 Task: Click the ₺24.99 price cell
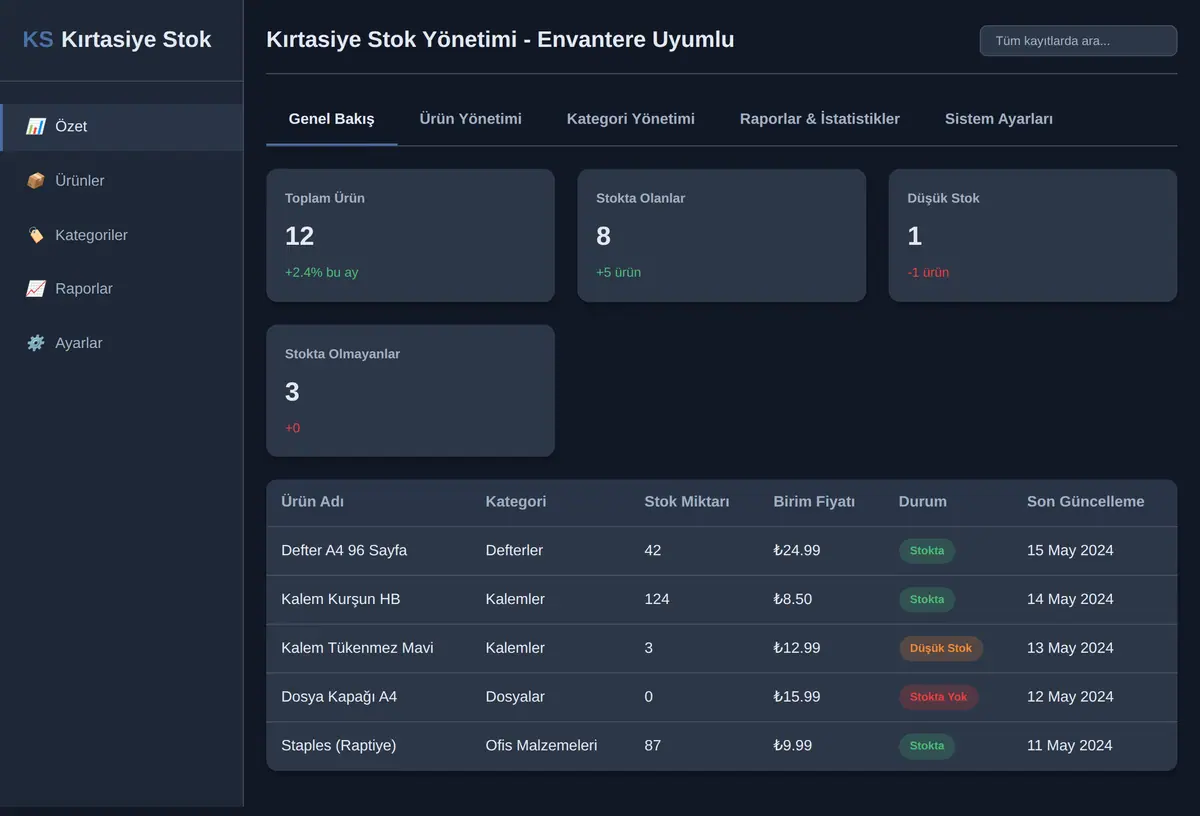(797, 551)
